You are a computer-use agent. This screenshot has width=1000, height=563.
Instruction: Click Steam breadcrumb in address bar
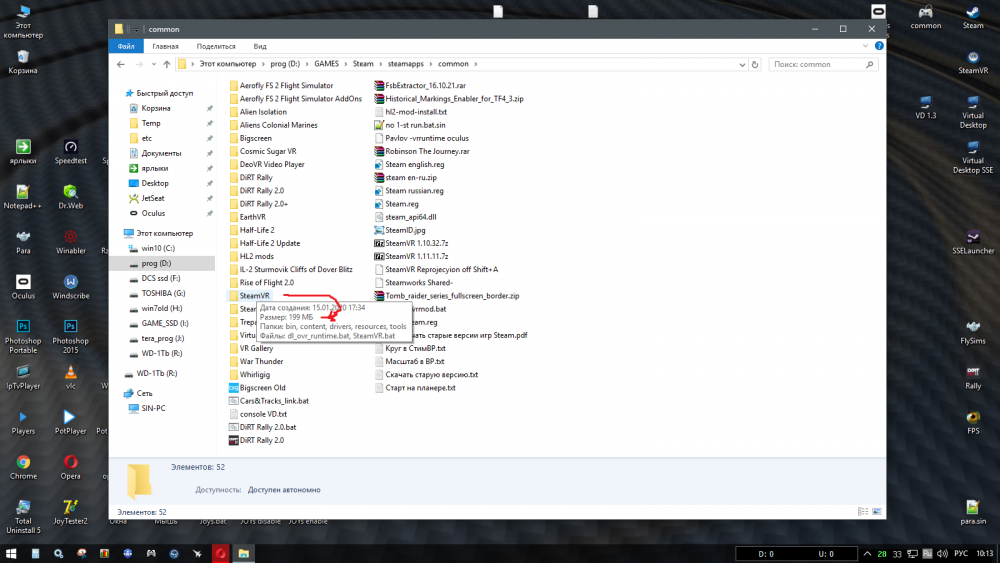pyautogui.click(x=363, y=64)
